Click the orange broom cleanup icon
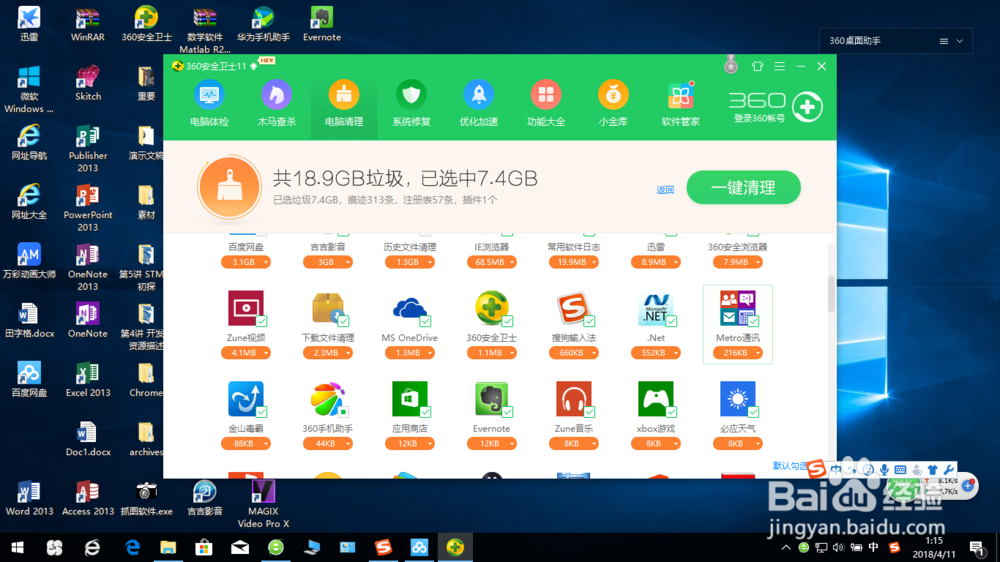Viewport: 1000px width, 562px height. coord(229,188)
